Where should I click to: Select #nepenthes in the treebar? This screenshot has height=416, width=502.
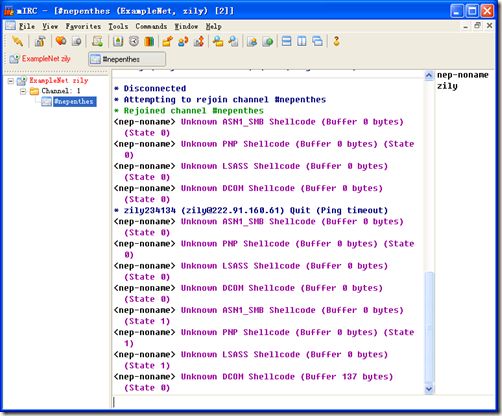[74, 101]
